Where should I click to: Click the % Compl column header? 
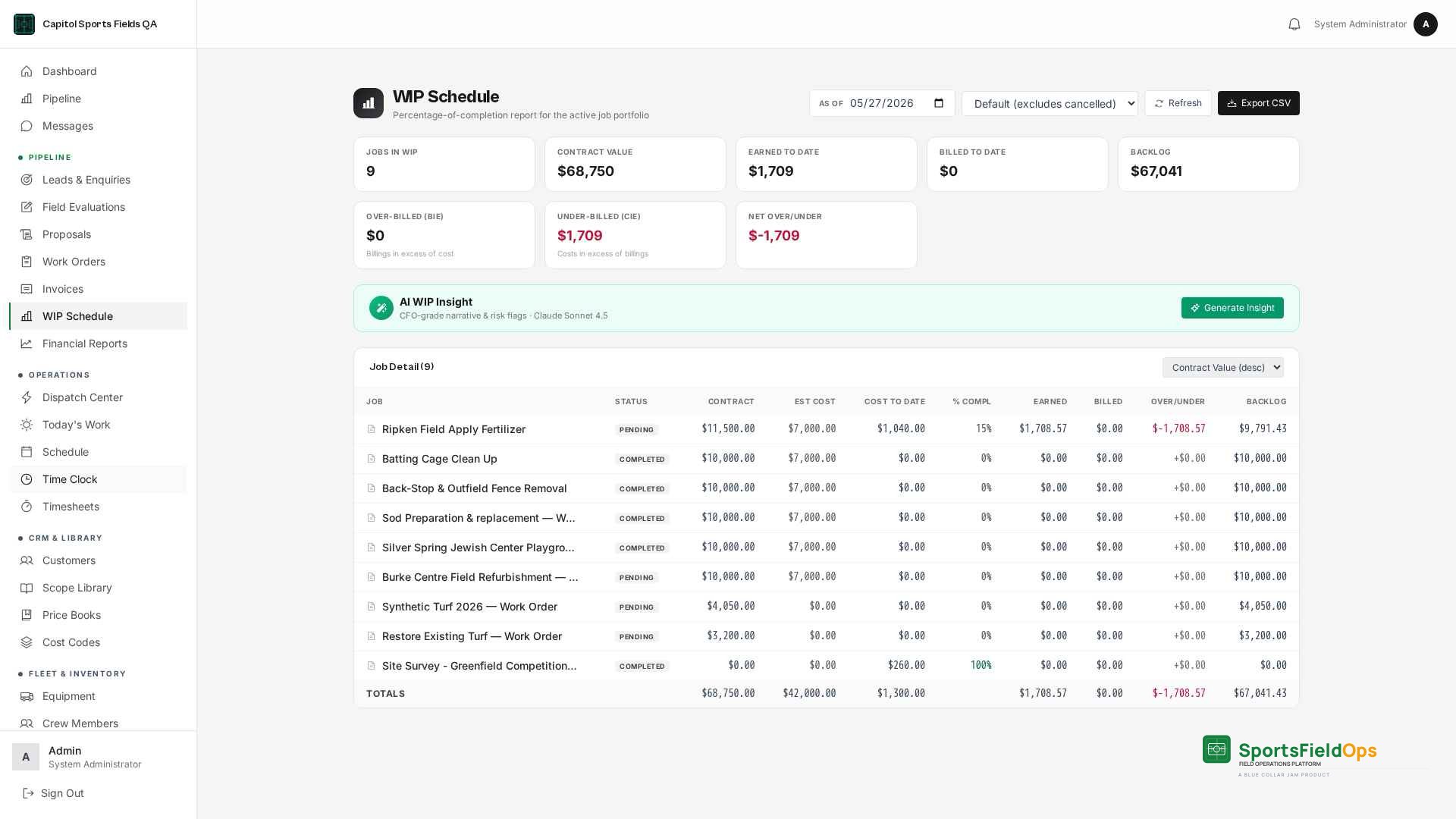(971, 402)
